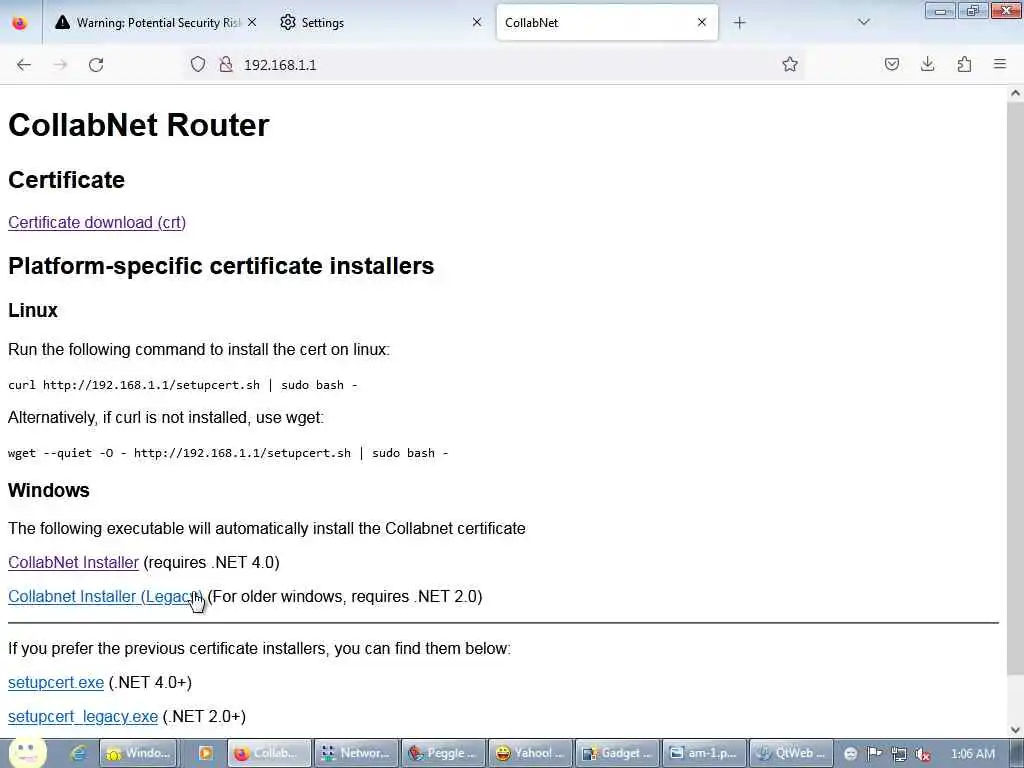The height and width of the screenshot is (768, 1024).
Task: Close the CollabNet tab
Action: 702,22
